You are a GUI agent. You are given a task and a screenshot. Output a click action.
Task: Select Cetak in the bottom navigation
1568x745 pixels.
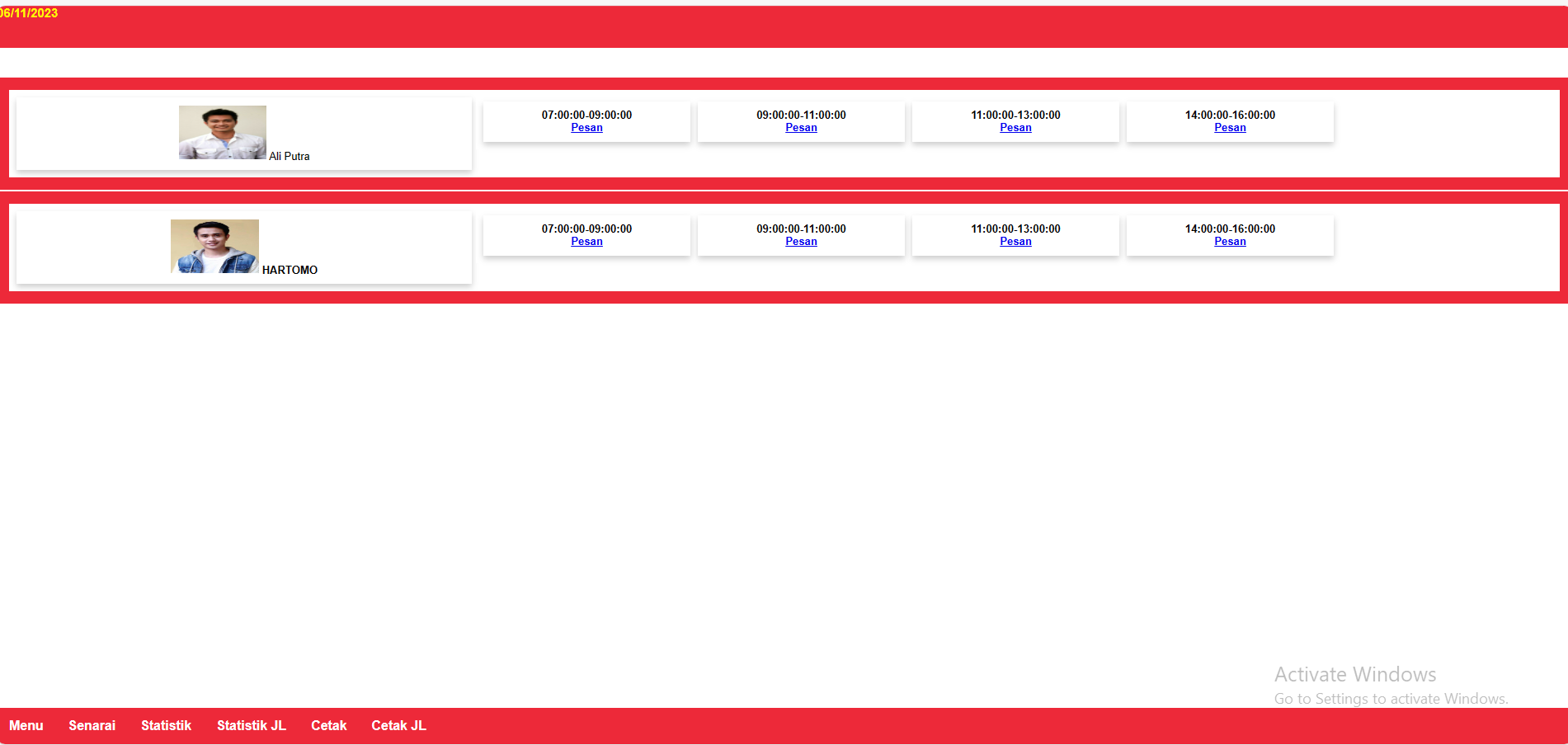(328, 726)
